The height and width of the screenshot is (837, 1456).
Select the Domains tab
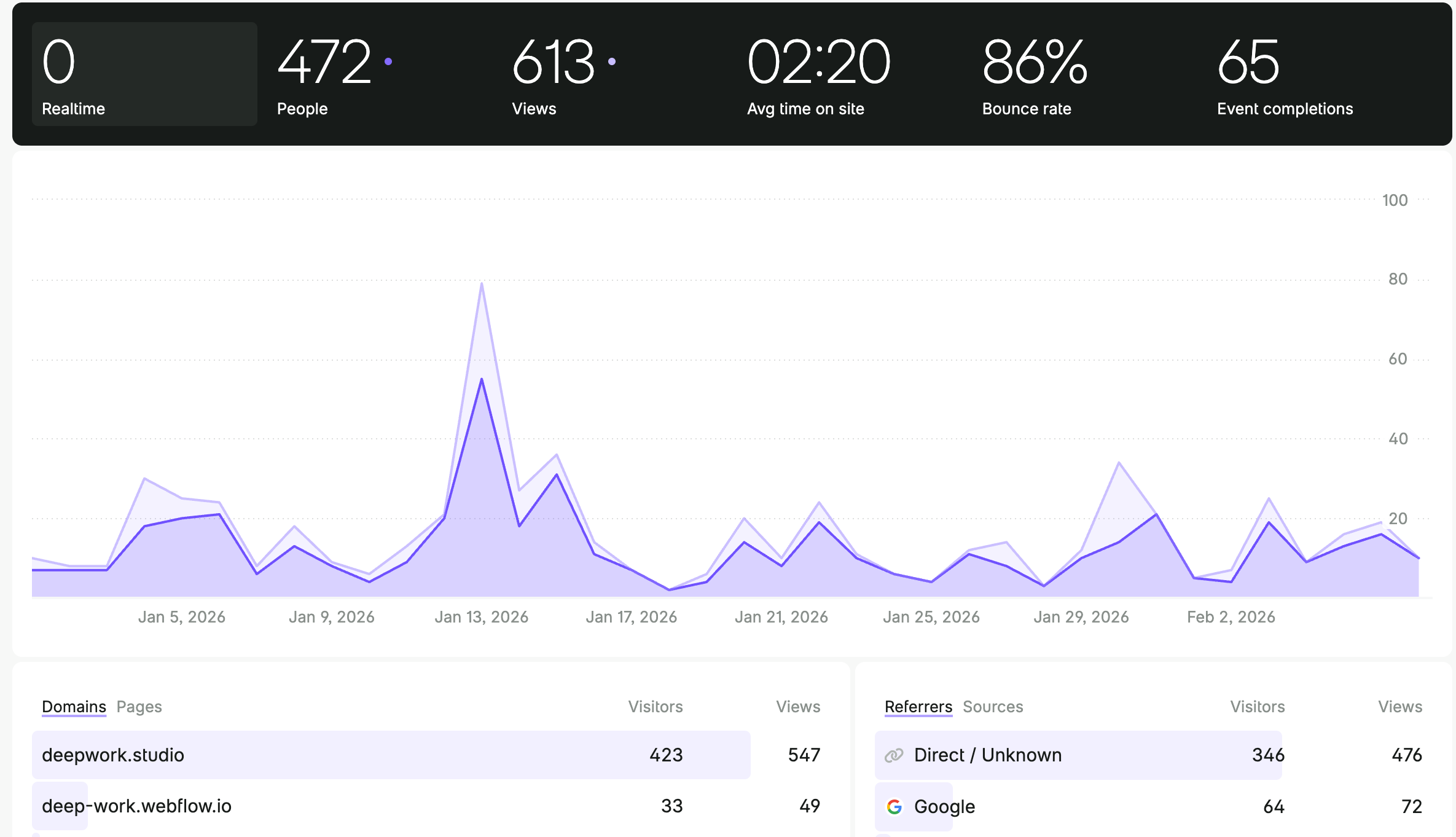pyautogui.click(x=74, y=707)
